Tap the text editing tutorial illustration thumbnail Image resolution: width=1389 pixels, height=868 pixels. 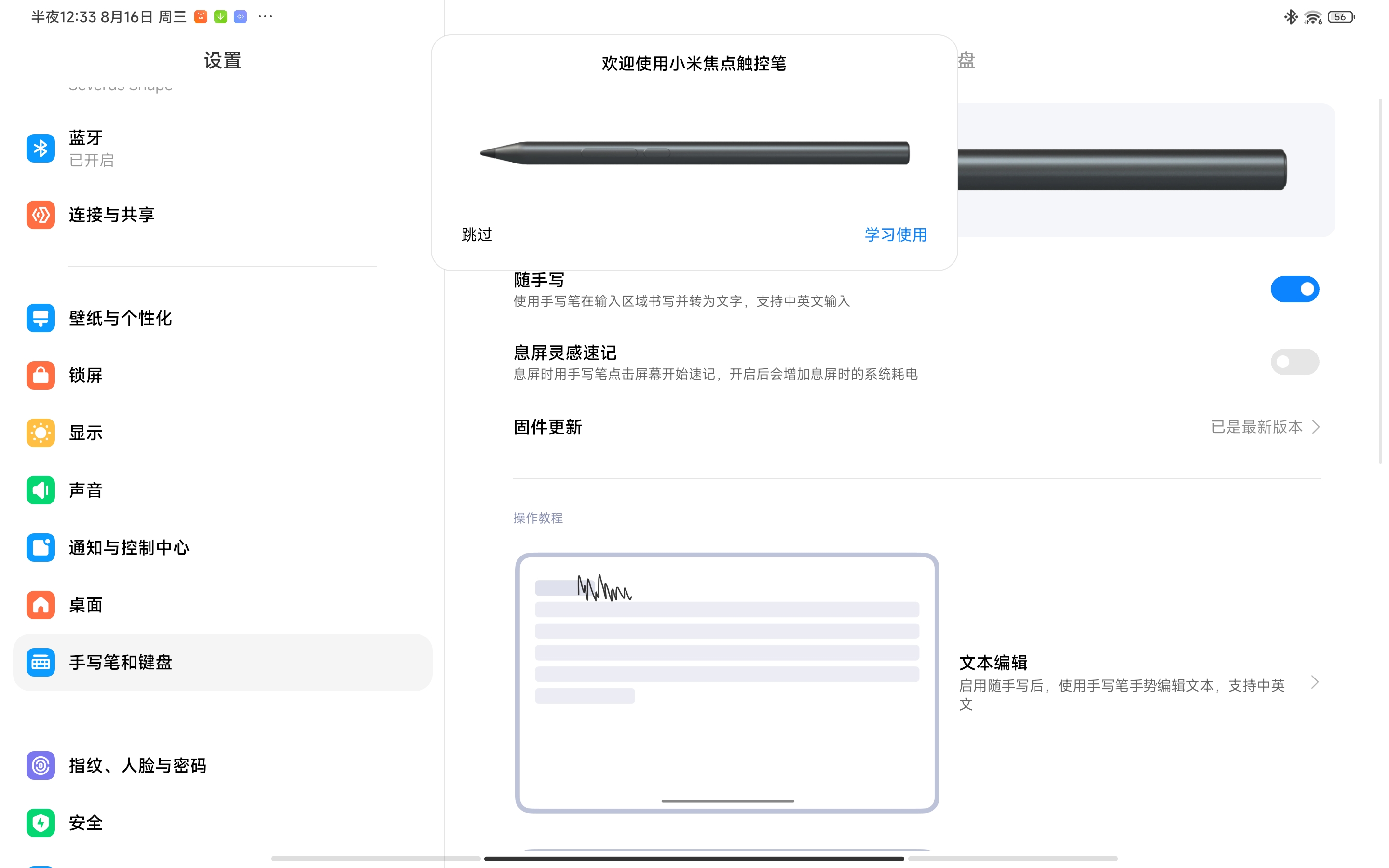[727, 682]
